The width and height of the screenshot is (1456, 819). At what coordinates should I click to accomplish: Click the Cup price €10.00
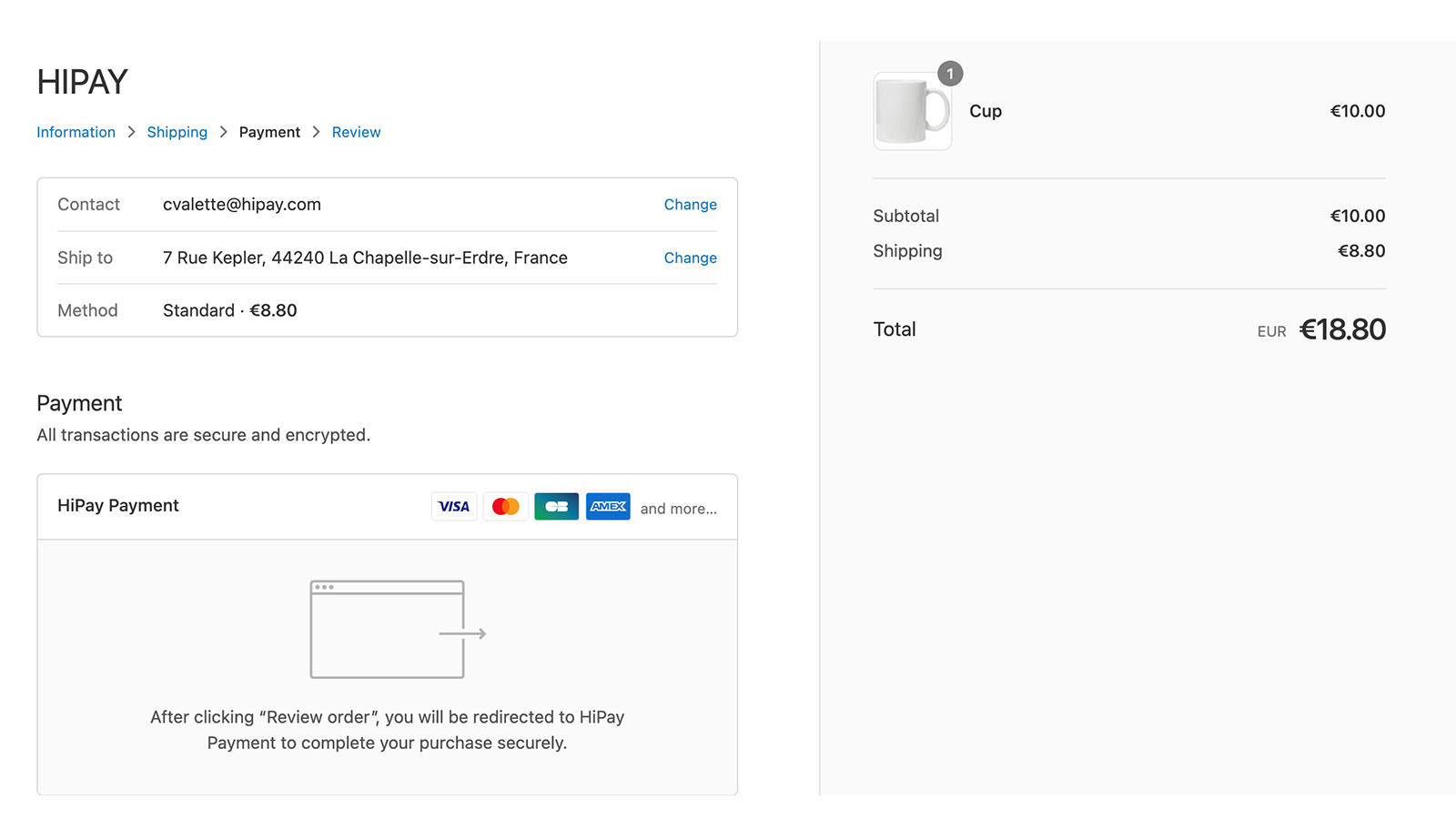pos(1357,111)
